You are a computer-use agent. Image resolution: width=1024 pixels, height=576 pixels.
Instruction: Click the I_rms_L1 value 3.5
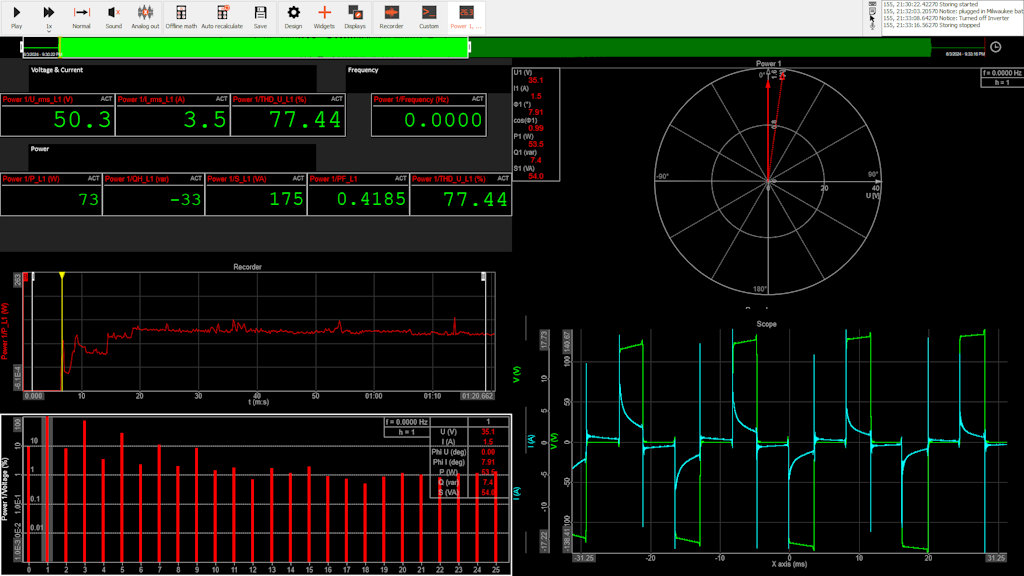click(204, 120)
